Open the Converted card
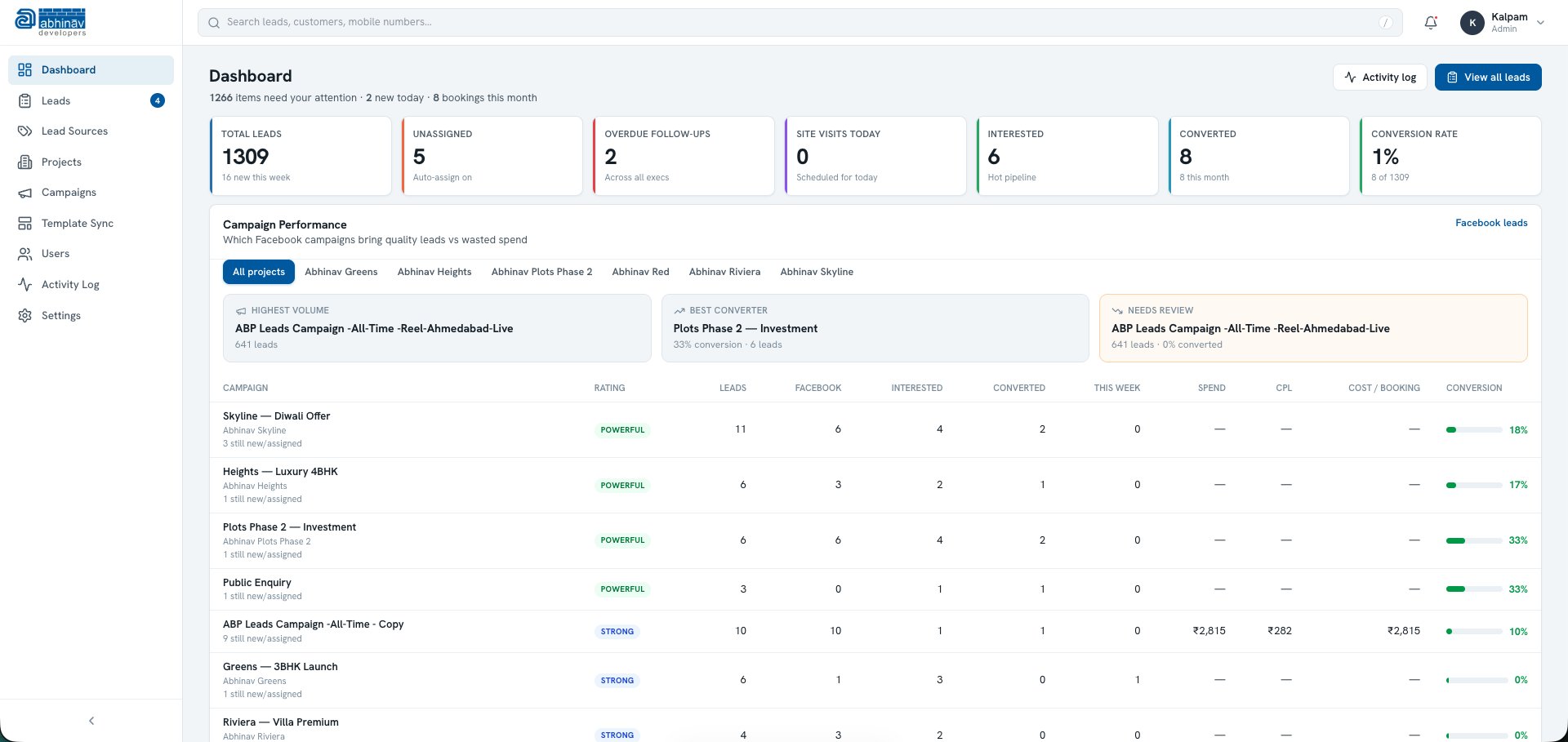This screenshot has height=742, width=1568. point(1258,156)
